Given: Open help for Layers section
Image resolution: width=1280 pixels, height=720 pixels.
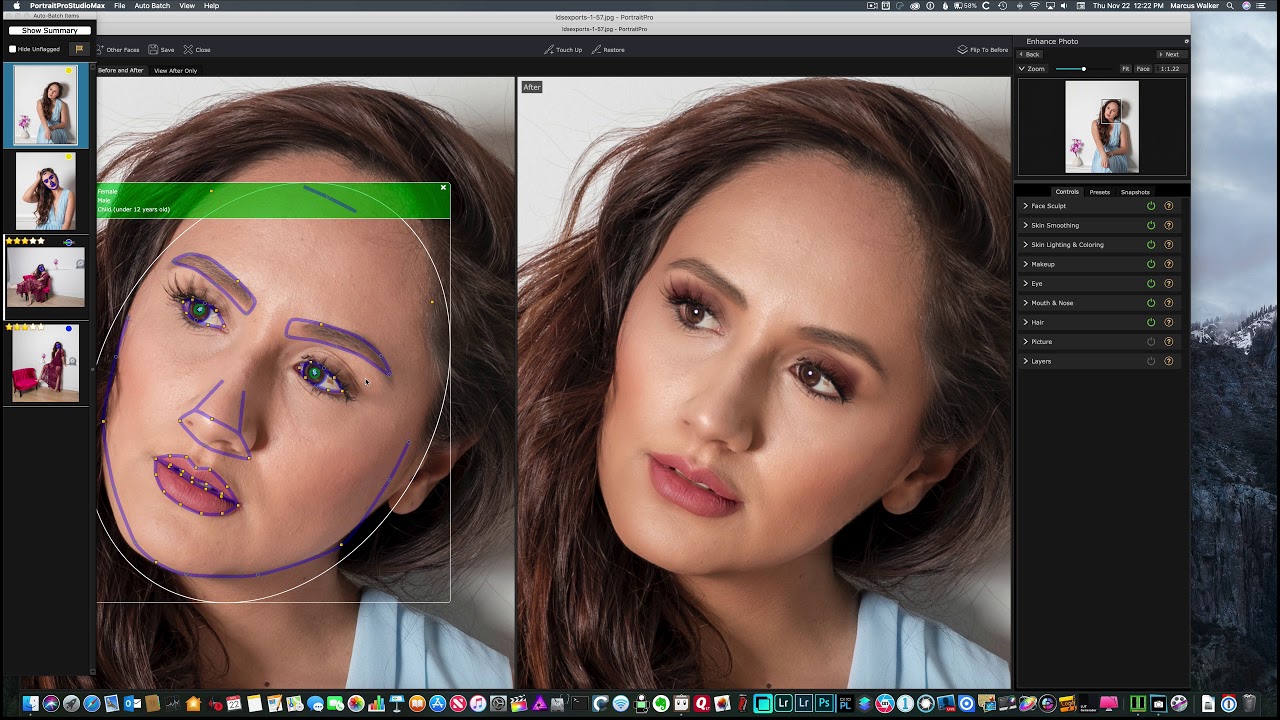Looking at the screenshot, I should click(x=1168, y=361).
